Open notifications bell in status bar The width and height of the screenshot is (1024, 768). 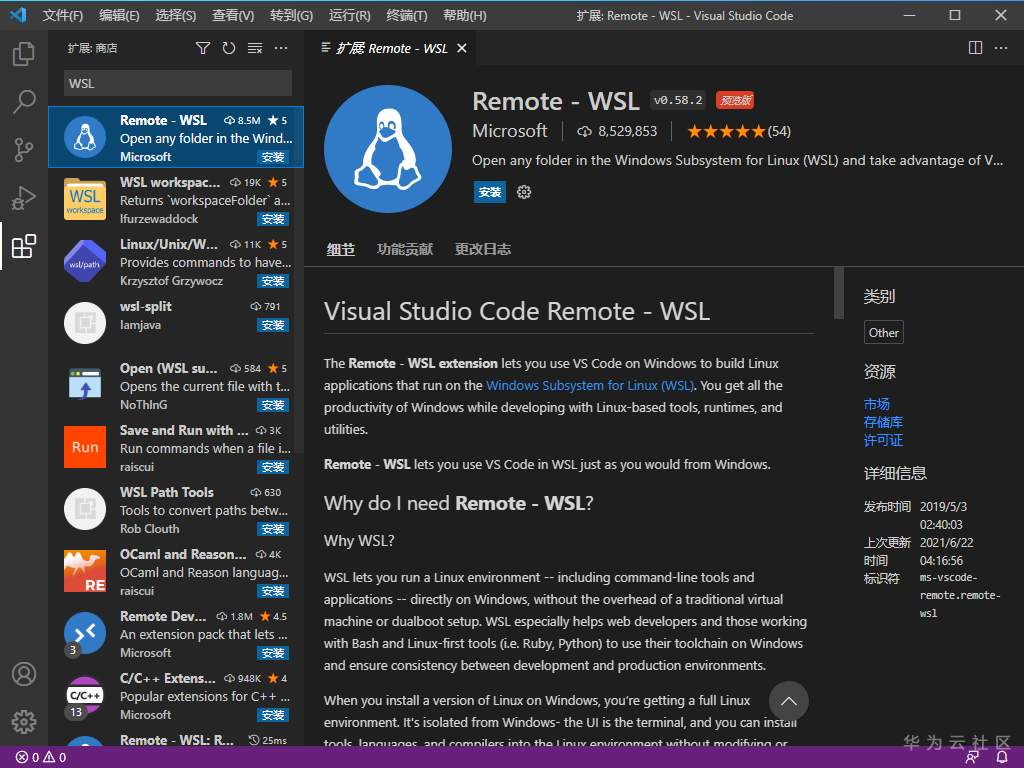pos(1001,758)
